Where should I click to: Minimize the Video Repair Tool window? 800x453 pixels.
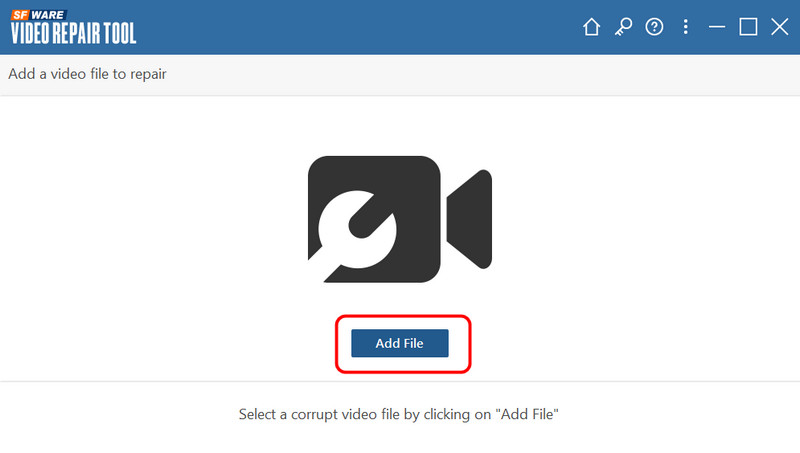click(x=716, y=28)
